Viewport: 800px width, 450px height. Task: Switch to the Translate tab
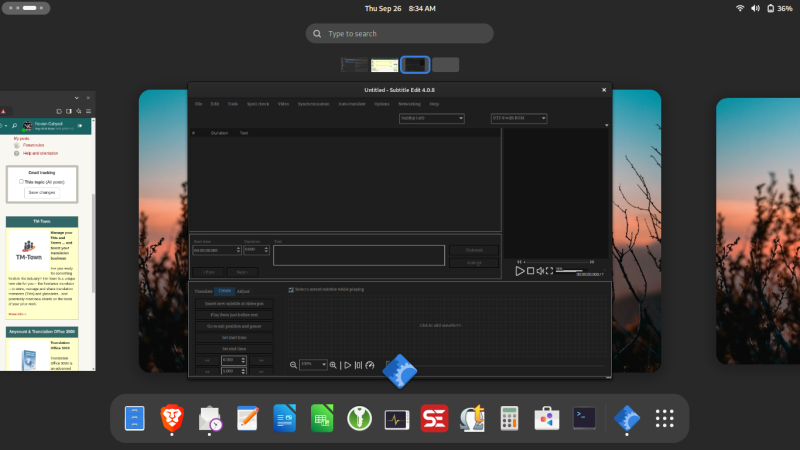[203, 291]
